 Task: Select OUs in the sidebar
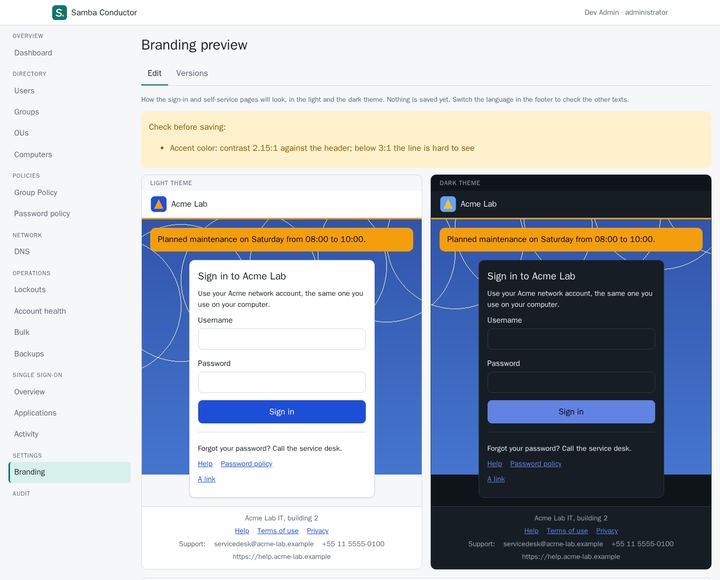tap(21, 133)
